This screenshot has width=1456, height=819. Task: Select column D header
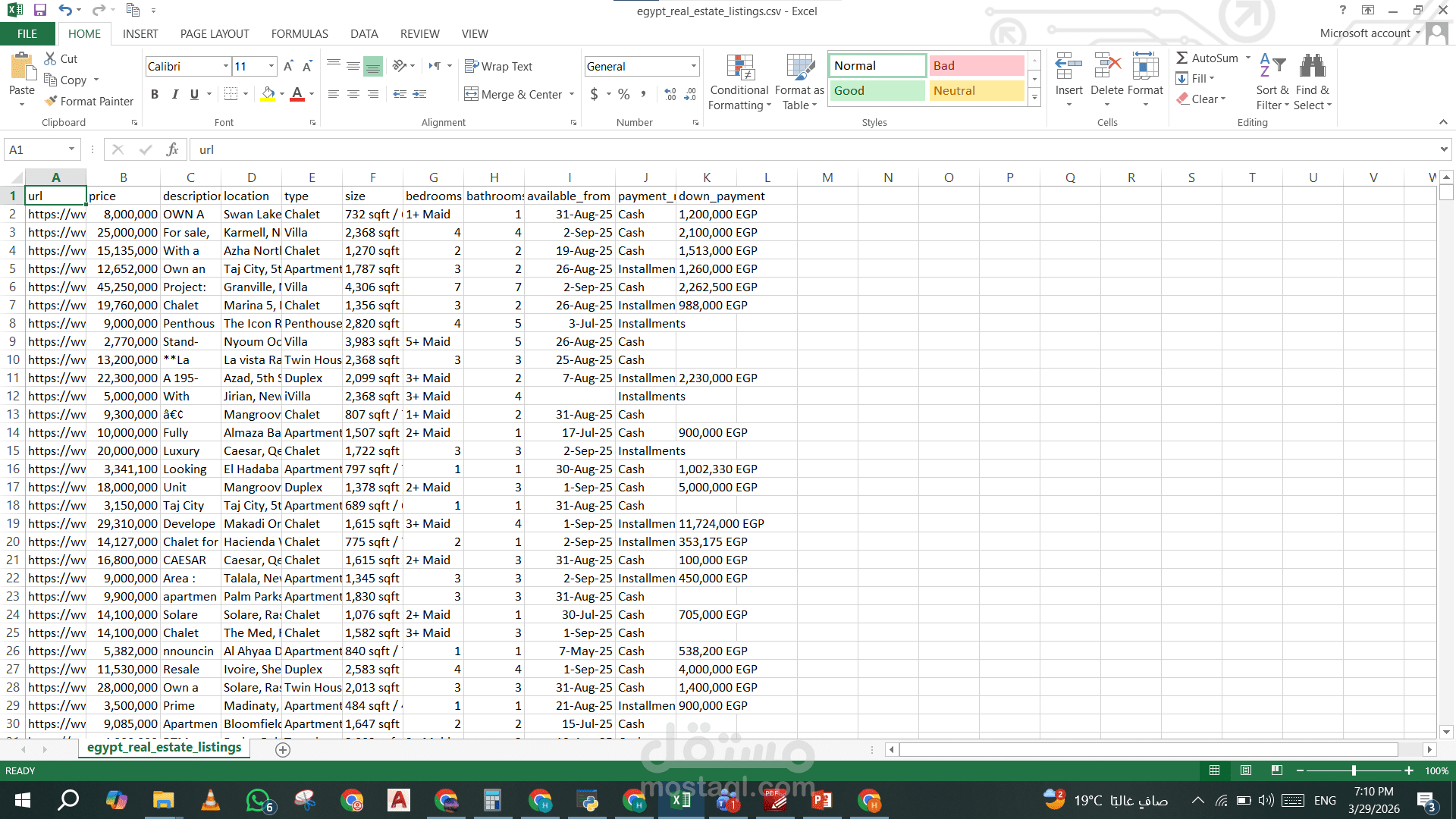tap(251, 177)
